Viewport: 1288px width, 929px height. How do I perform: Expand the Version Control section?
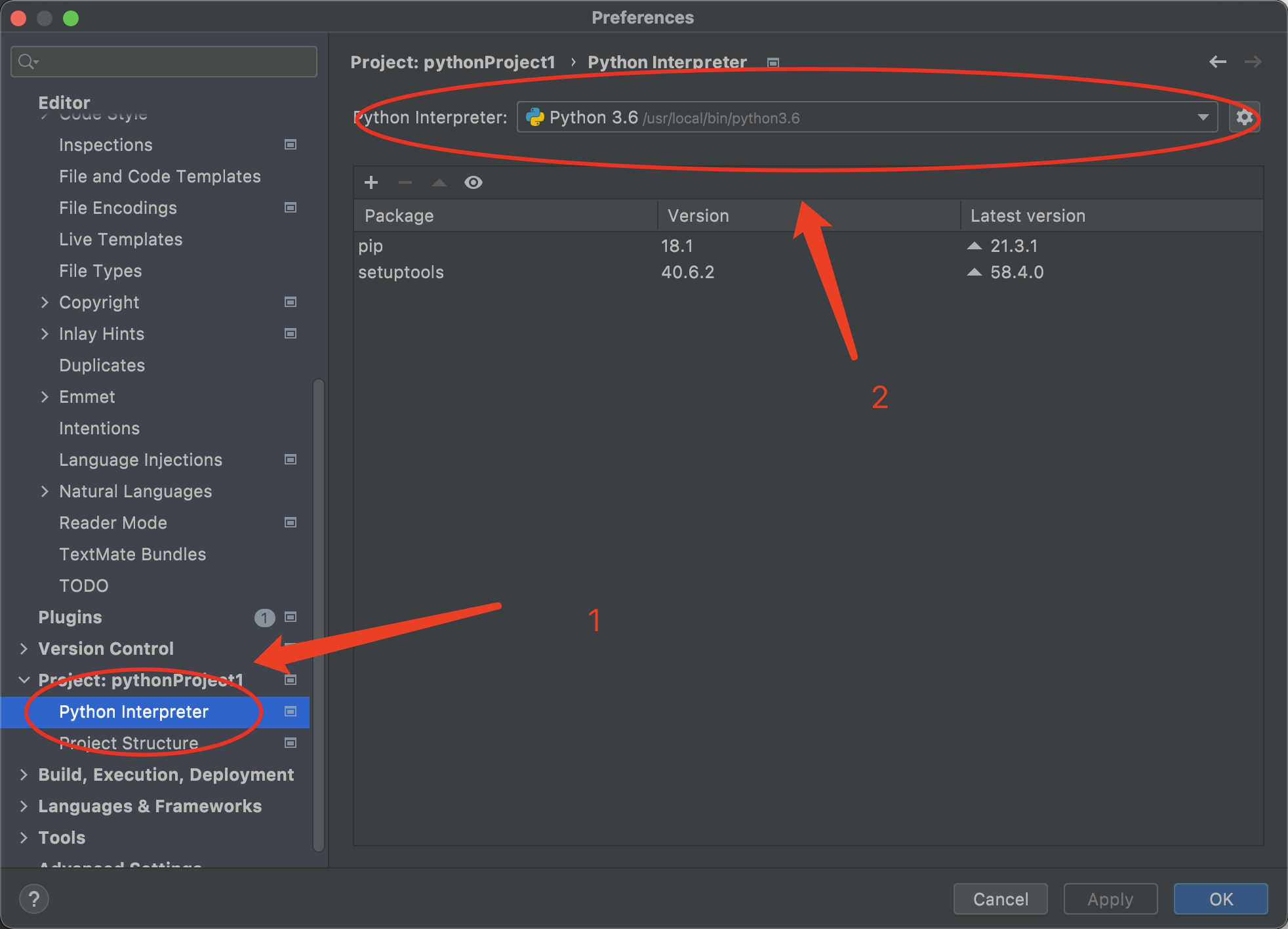click(24, 648)
